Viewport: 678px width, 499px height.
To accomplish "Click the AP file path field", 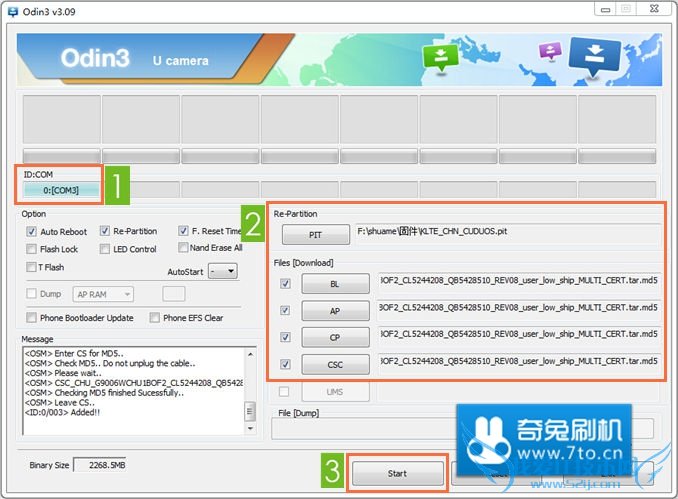I will (x=519, y=310).
